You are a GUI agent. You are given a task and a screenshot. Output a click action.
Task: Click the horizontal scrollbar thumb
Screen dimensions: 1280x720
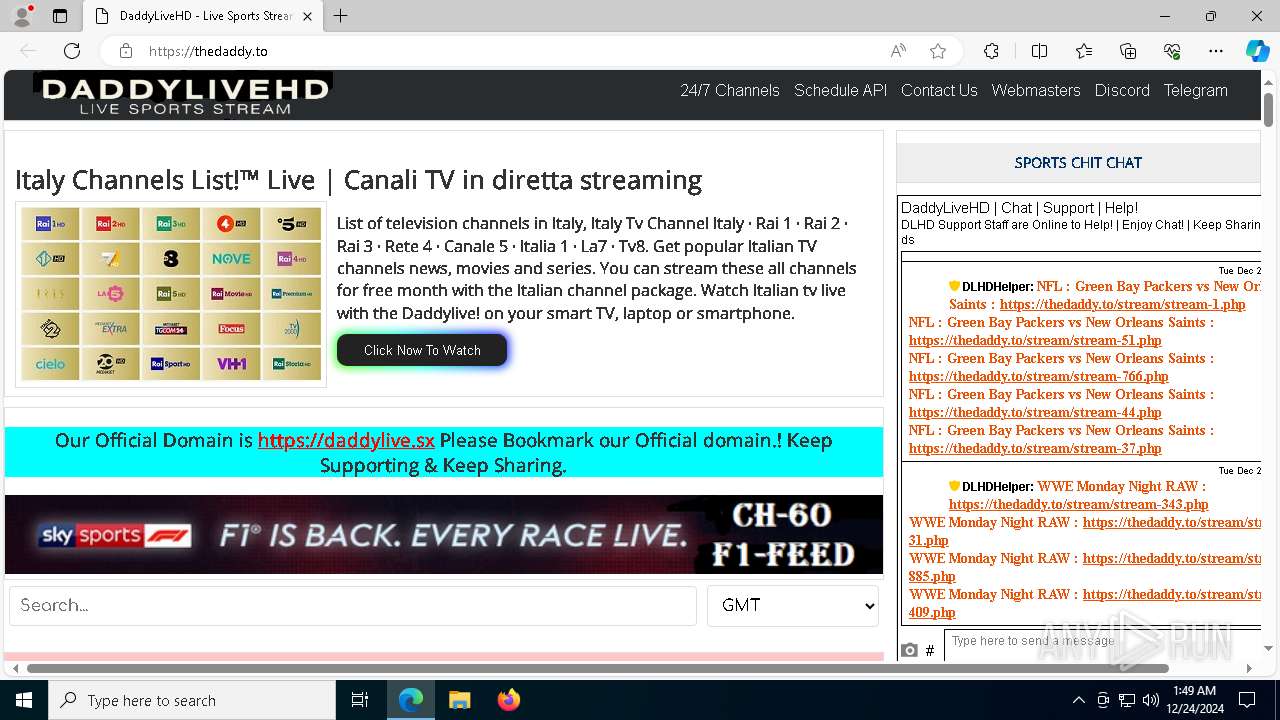coord(598,668)
